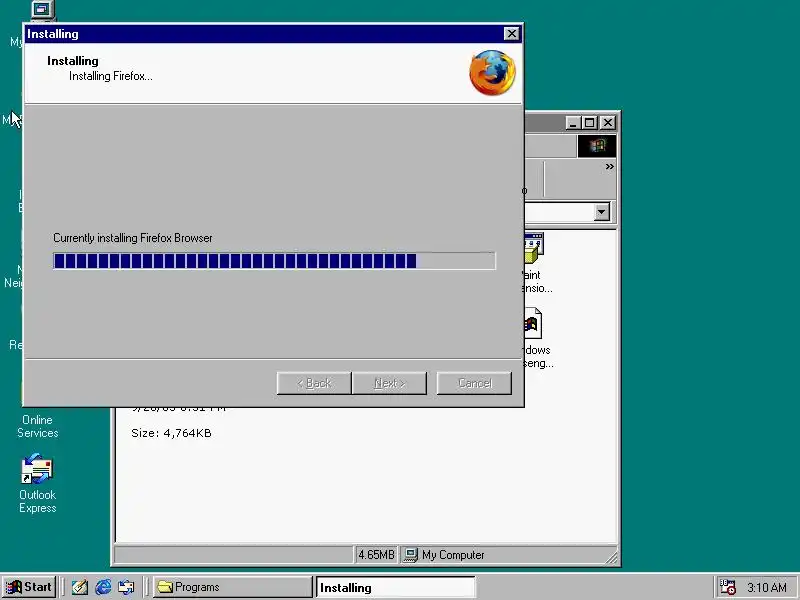Click the Task Scheduler tray icon
800x600 pixels.
point(727,587)
